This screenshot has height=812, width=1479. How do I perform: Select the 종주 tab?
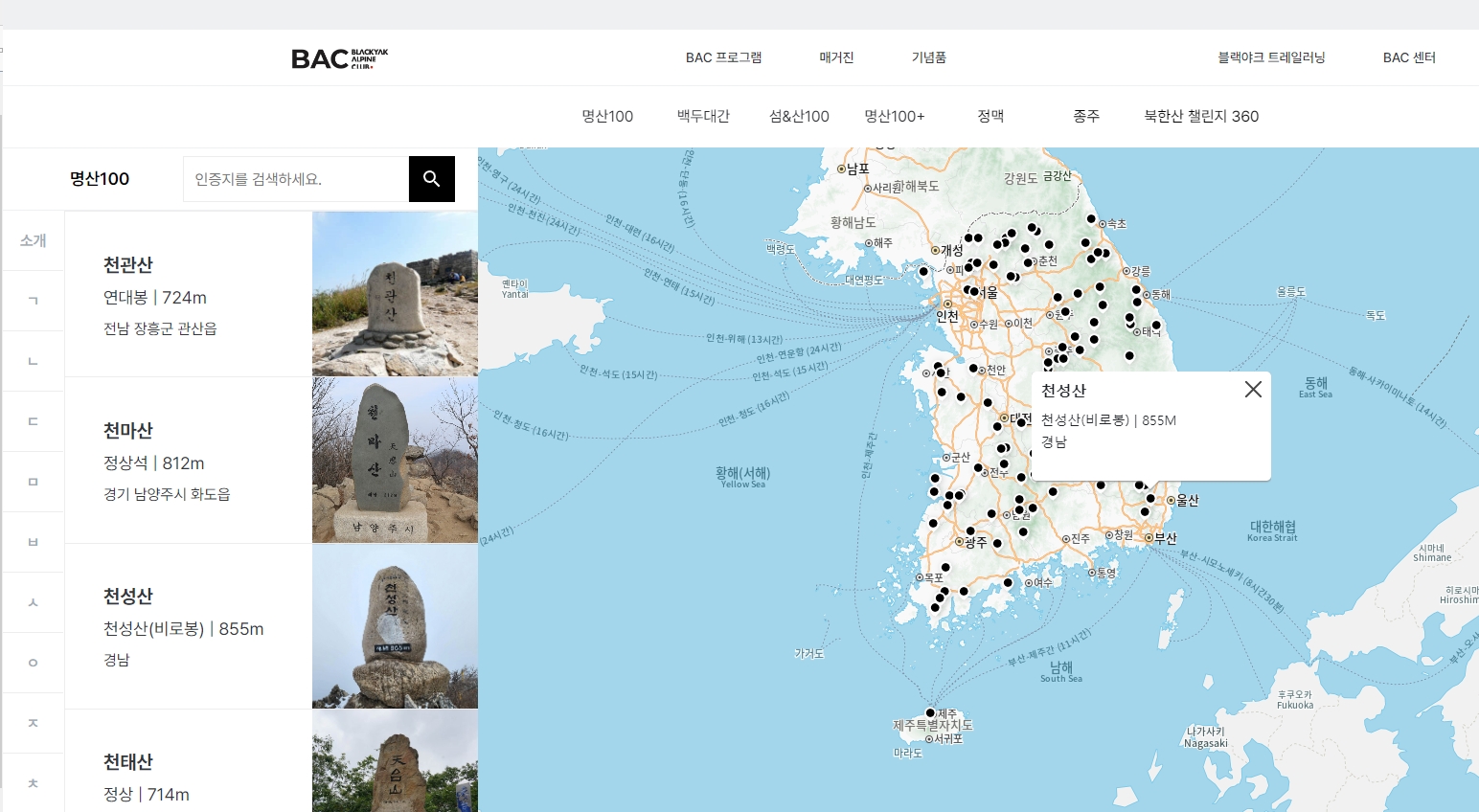1086,116
